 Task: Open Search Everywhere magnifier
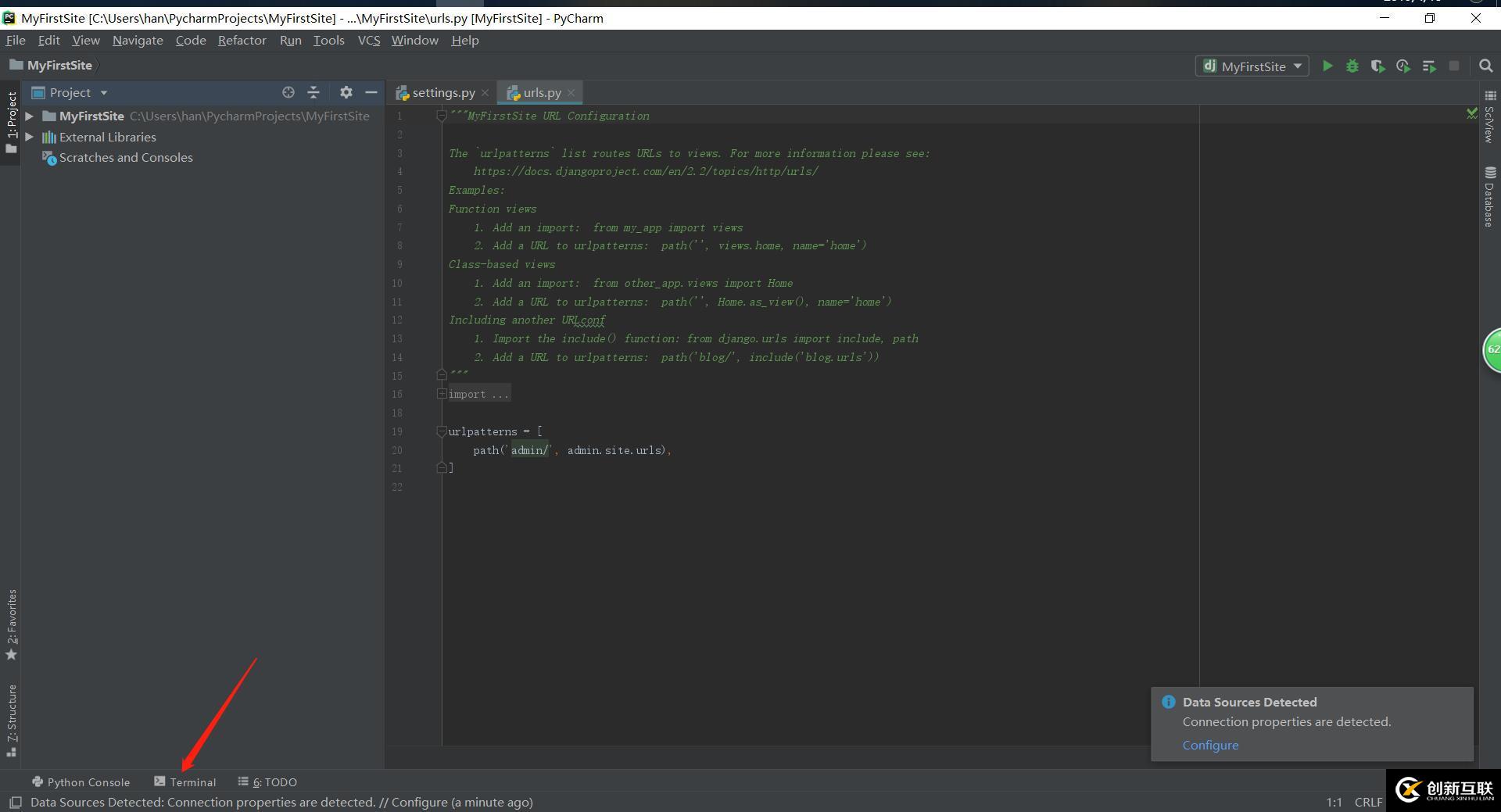click(x=1486, y=66)
